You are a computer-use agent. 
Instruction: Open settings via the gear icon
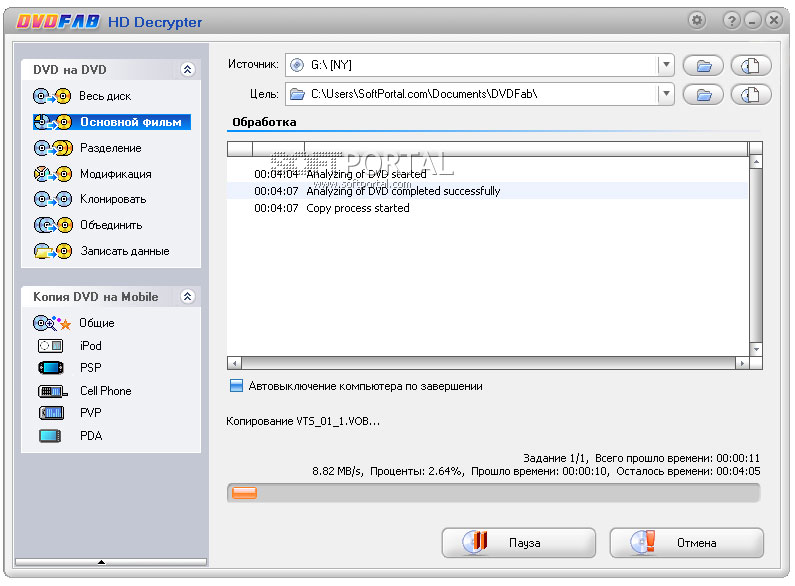click(697, 20)
